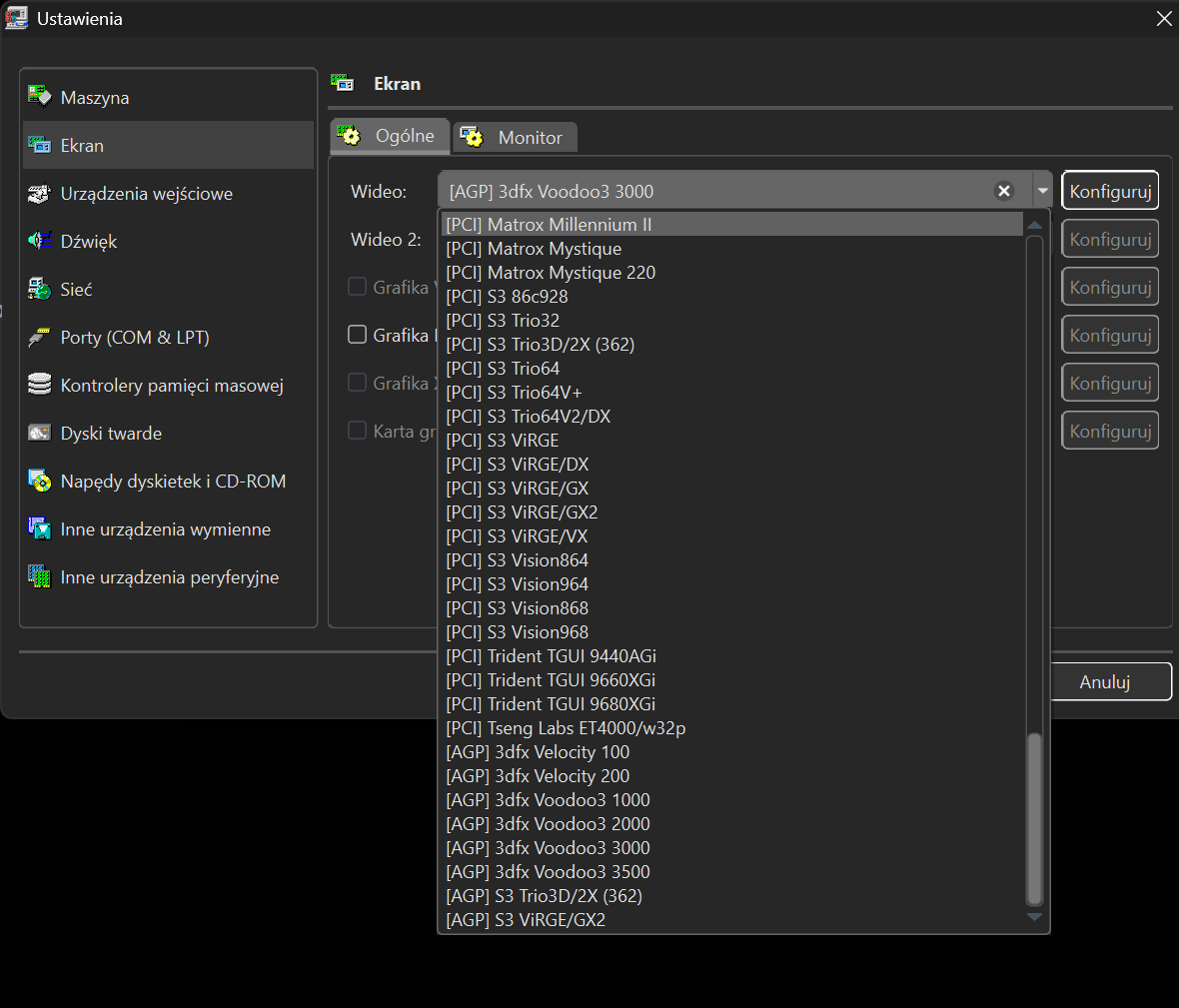Select [AGP] S3 Trio3D/2X (362)
The image size is (1179, 1008).
pyautogui.click(x=731, y=896)
